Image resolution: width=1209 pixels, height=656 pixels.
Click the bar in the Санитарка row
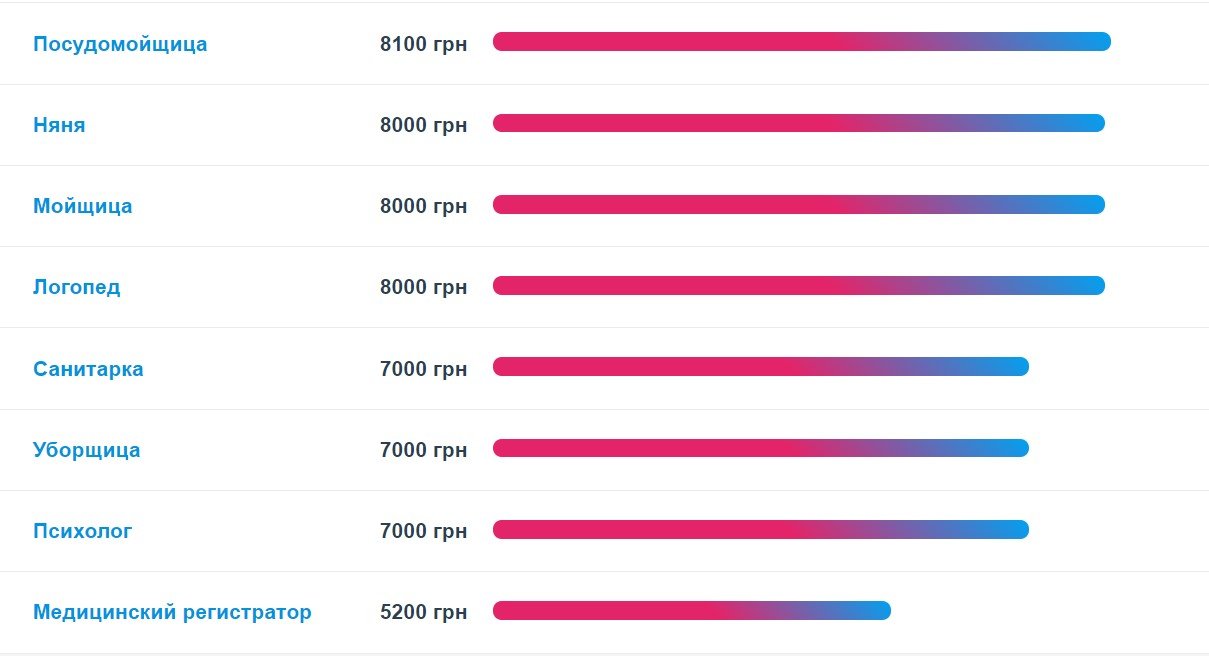pyautogui.click(x=760, y=367)
